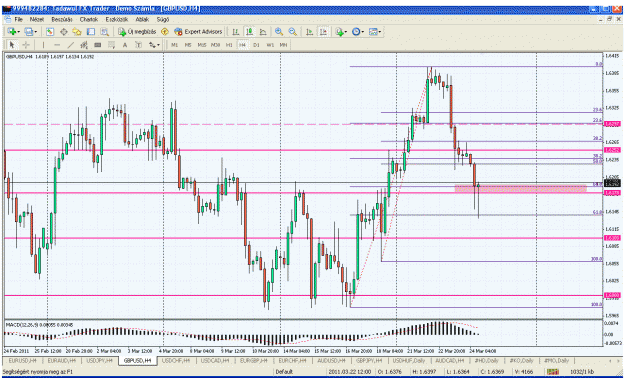Select the arrow cursor tool

[12, 45]
